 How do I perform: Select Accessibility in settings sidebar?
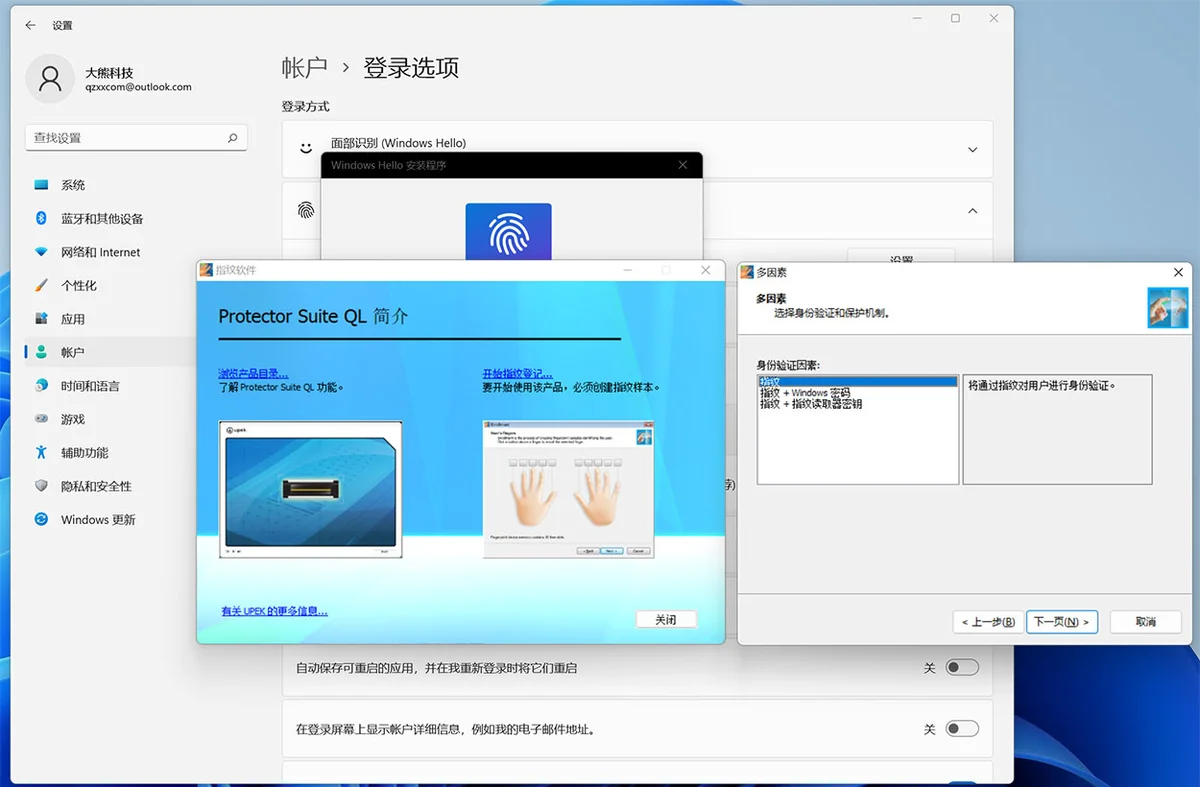click(x=84, y=453)
